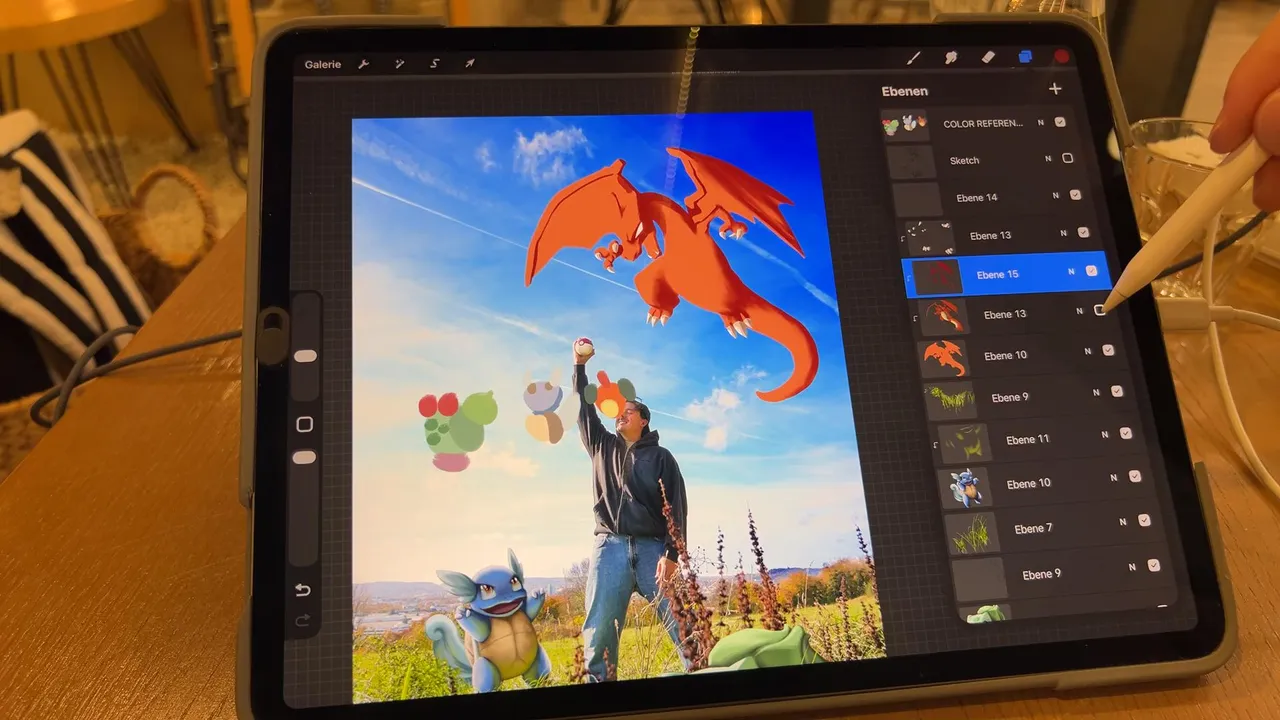Tap the highlighted Ebene 15 layer name

[x=997, y=274]
